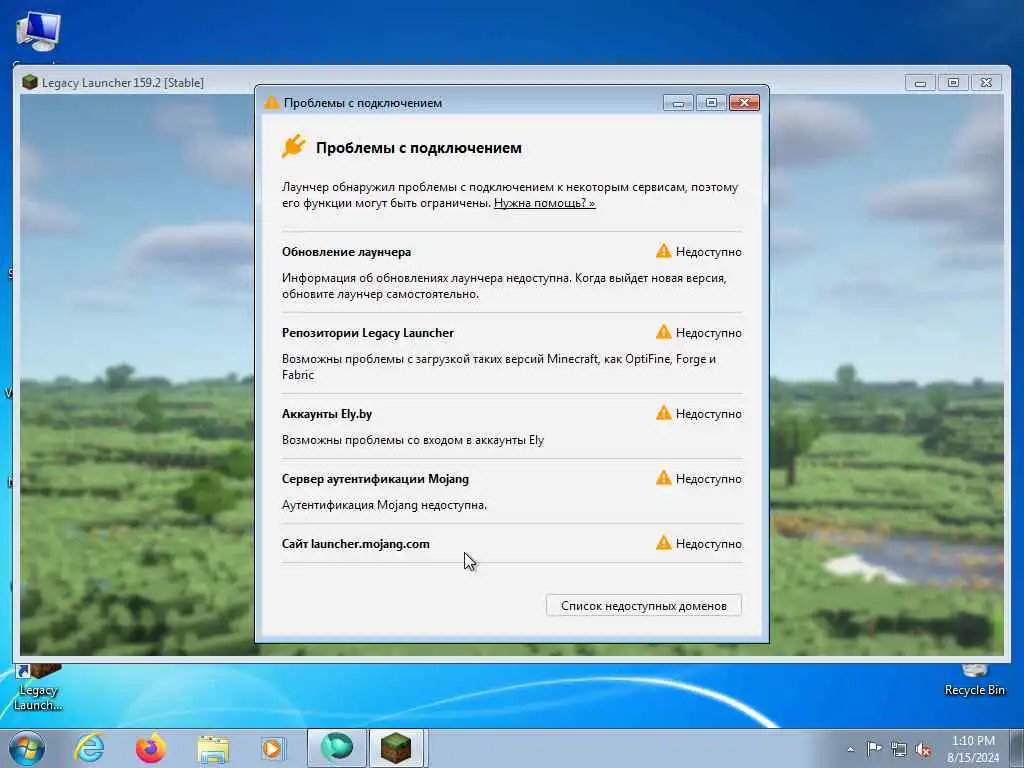
Task: Close the 'Проблемы с подключением' dialog
Action: (x=744, y=103)
